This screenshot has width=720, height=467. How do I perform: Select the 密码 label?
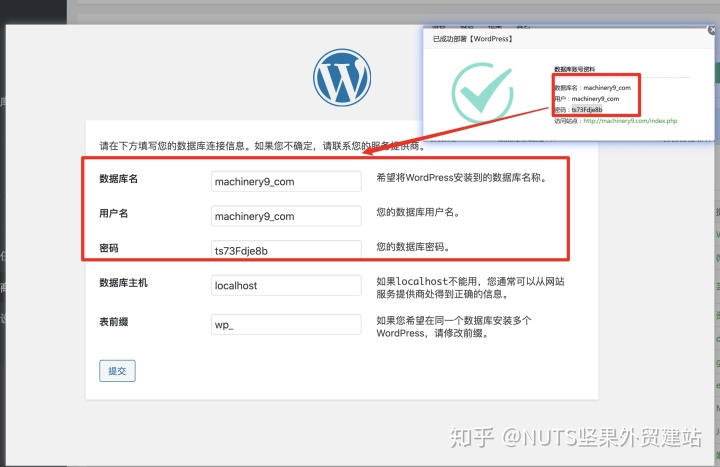point(109,248)
